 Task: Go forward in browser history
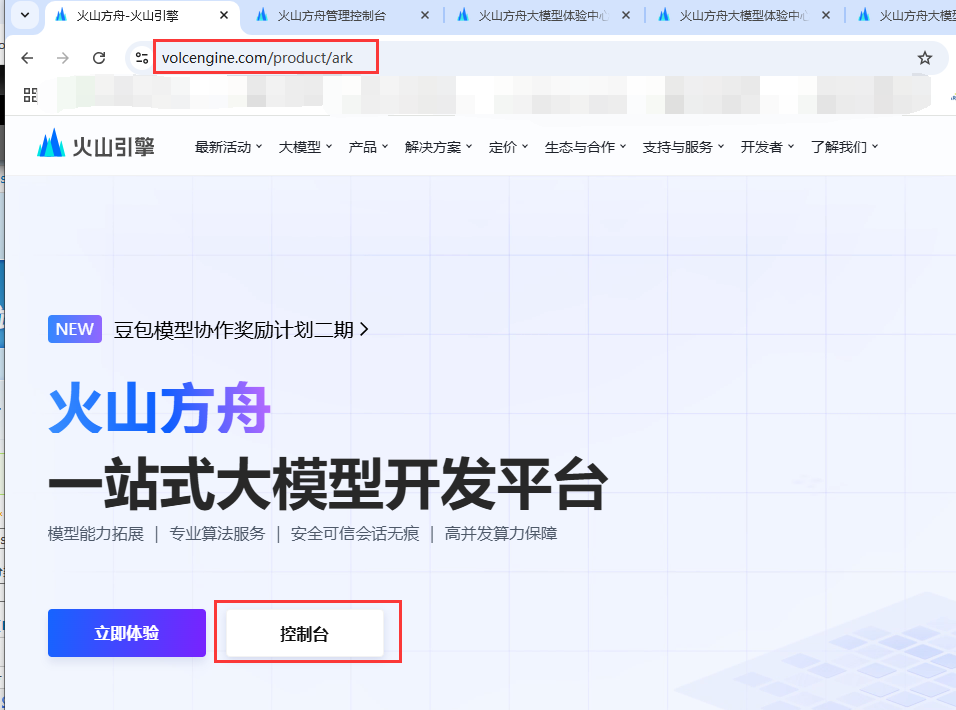tap(63, 58)
